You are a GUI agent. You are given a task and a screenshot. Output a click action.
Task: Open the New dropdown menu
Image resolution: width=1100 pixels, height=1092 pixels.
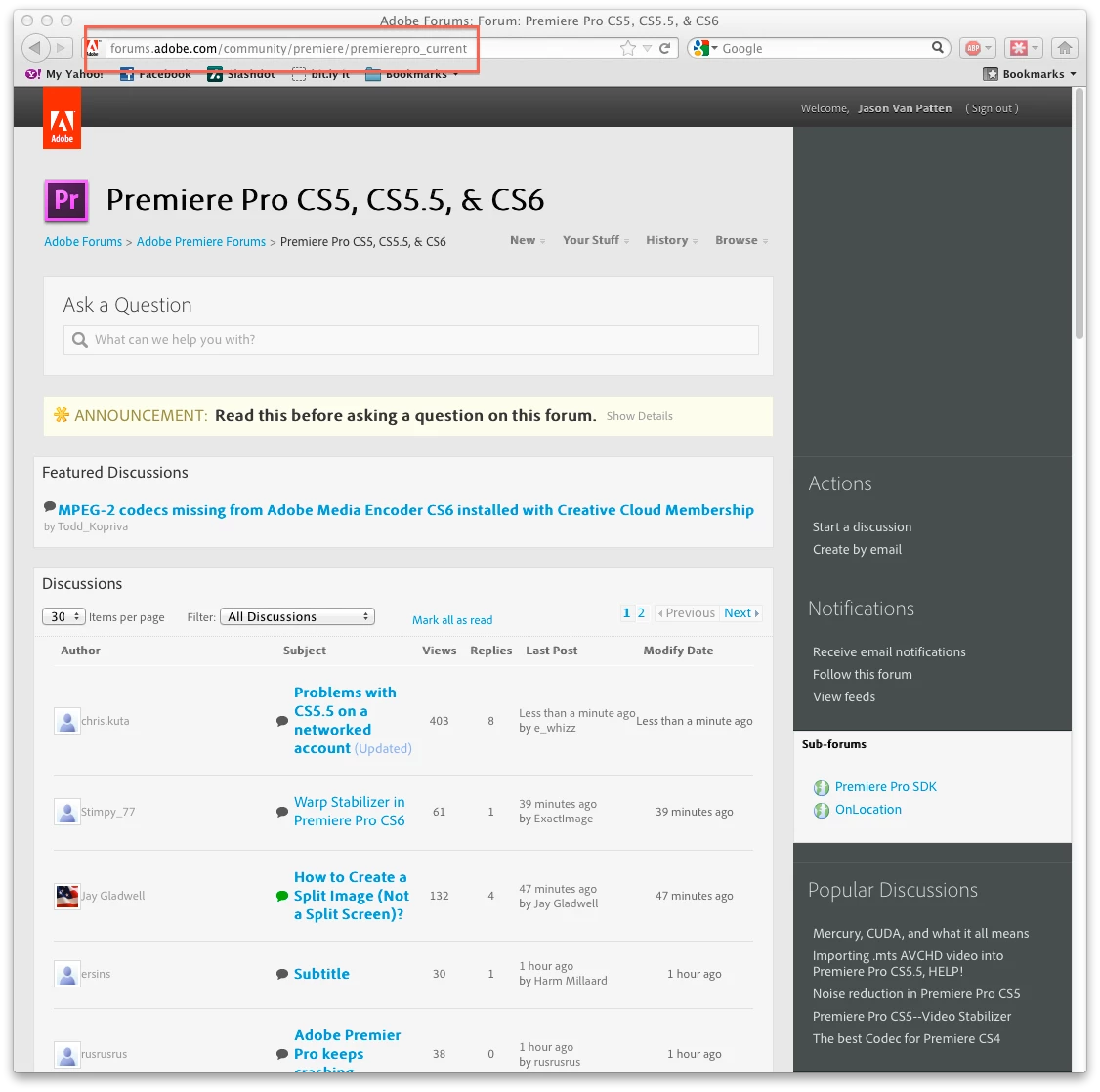pos(528,240)
